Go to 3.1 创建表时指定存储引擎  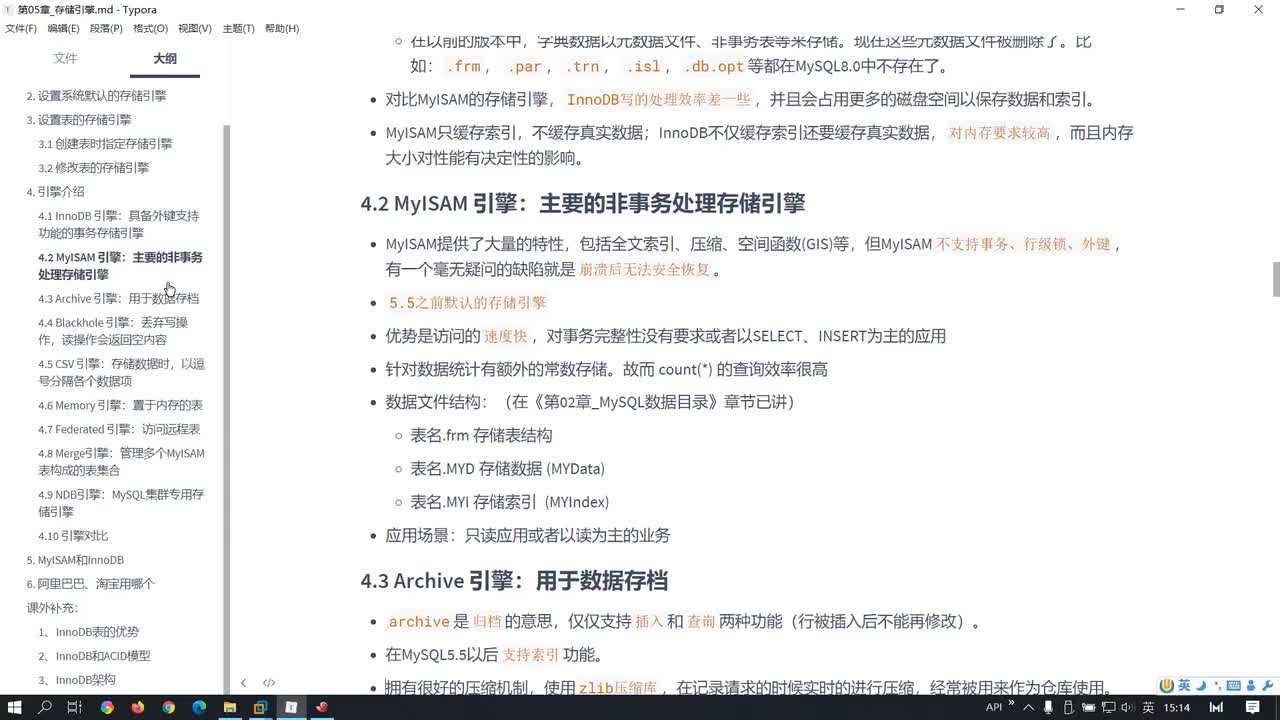[105, 144]
